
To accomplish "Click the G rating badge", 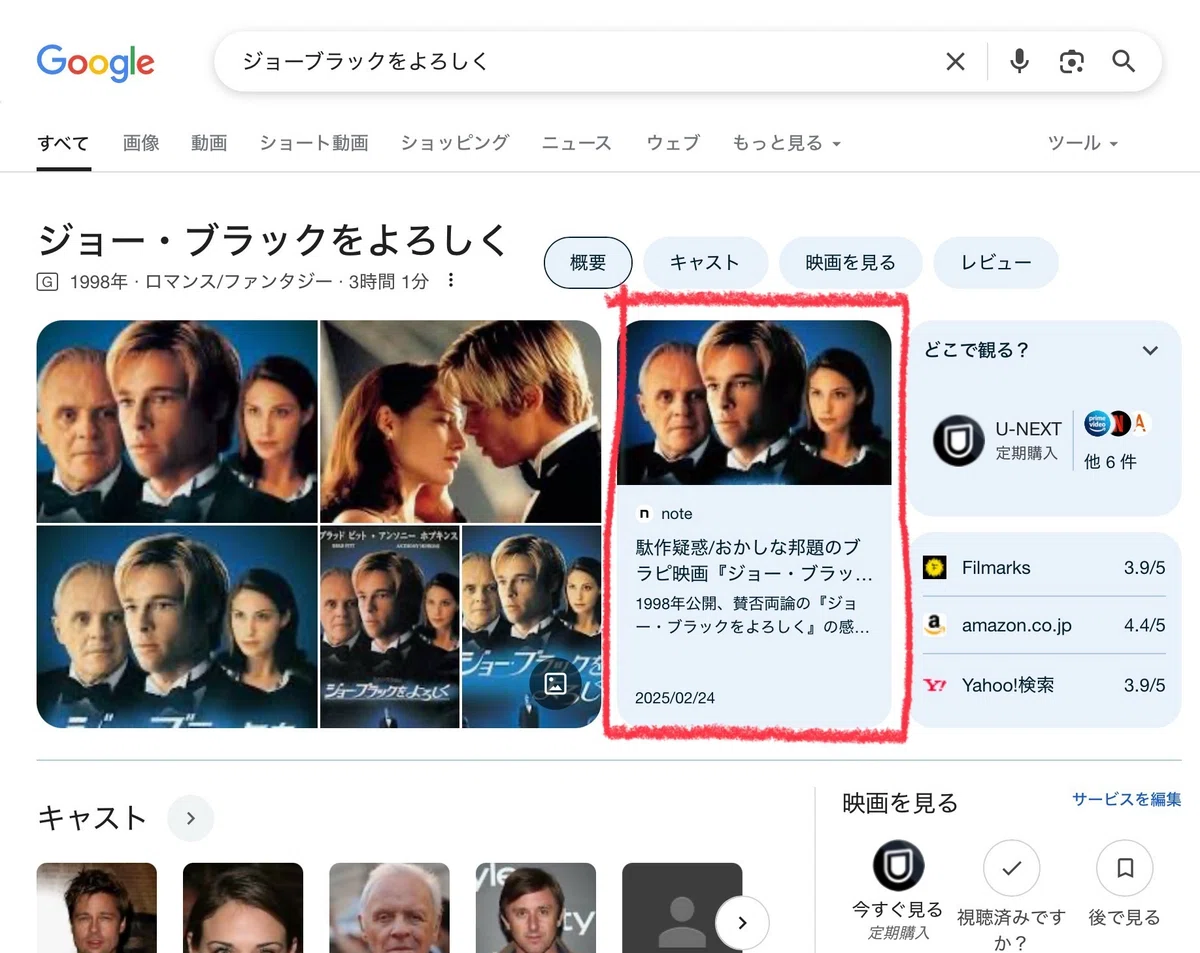I will (47, 282).
